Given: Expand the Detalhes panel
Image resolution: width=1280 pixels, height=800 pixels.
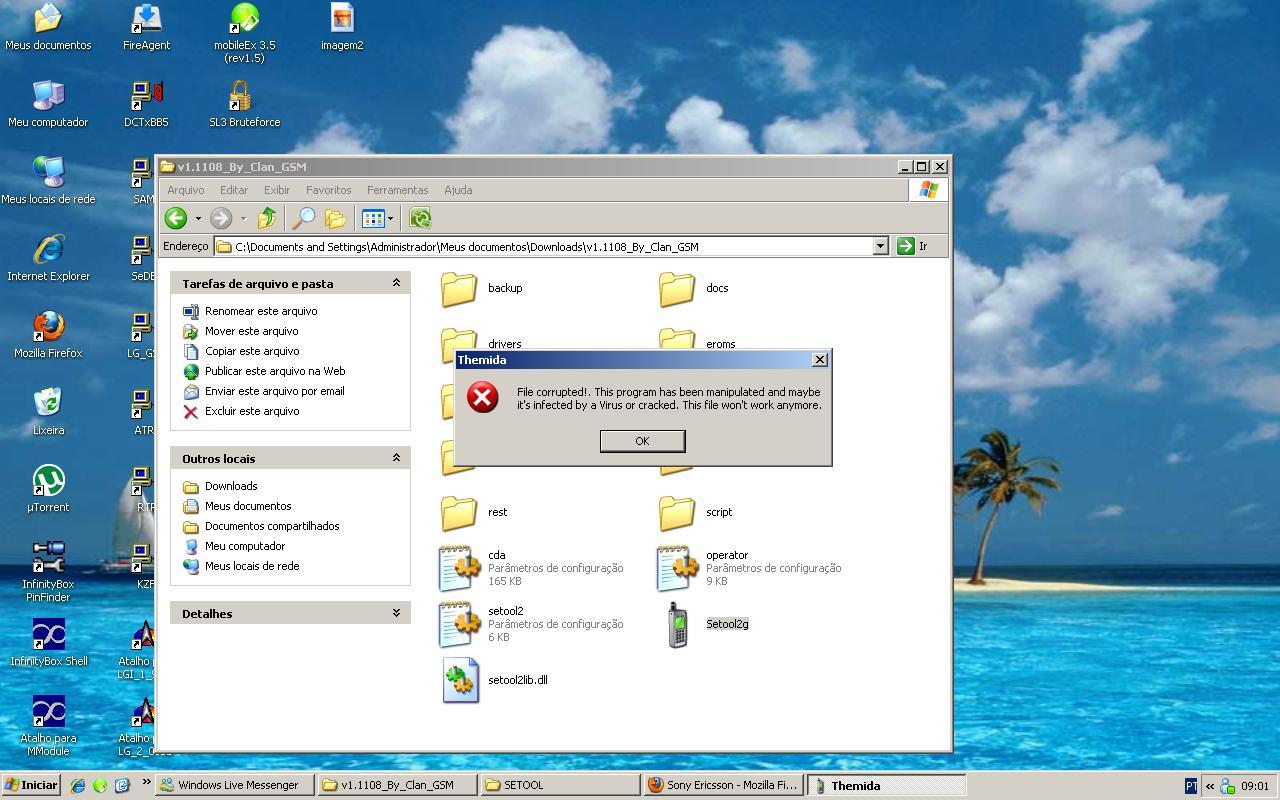Looking at the screenshot, I should [396, 613].
